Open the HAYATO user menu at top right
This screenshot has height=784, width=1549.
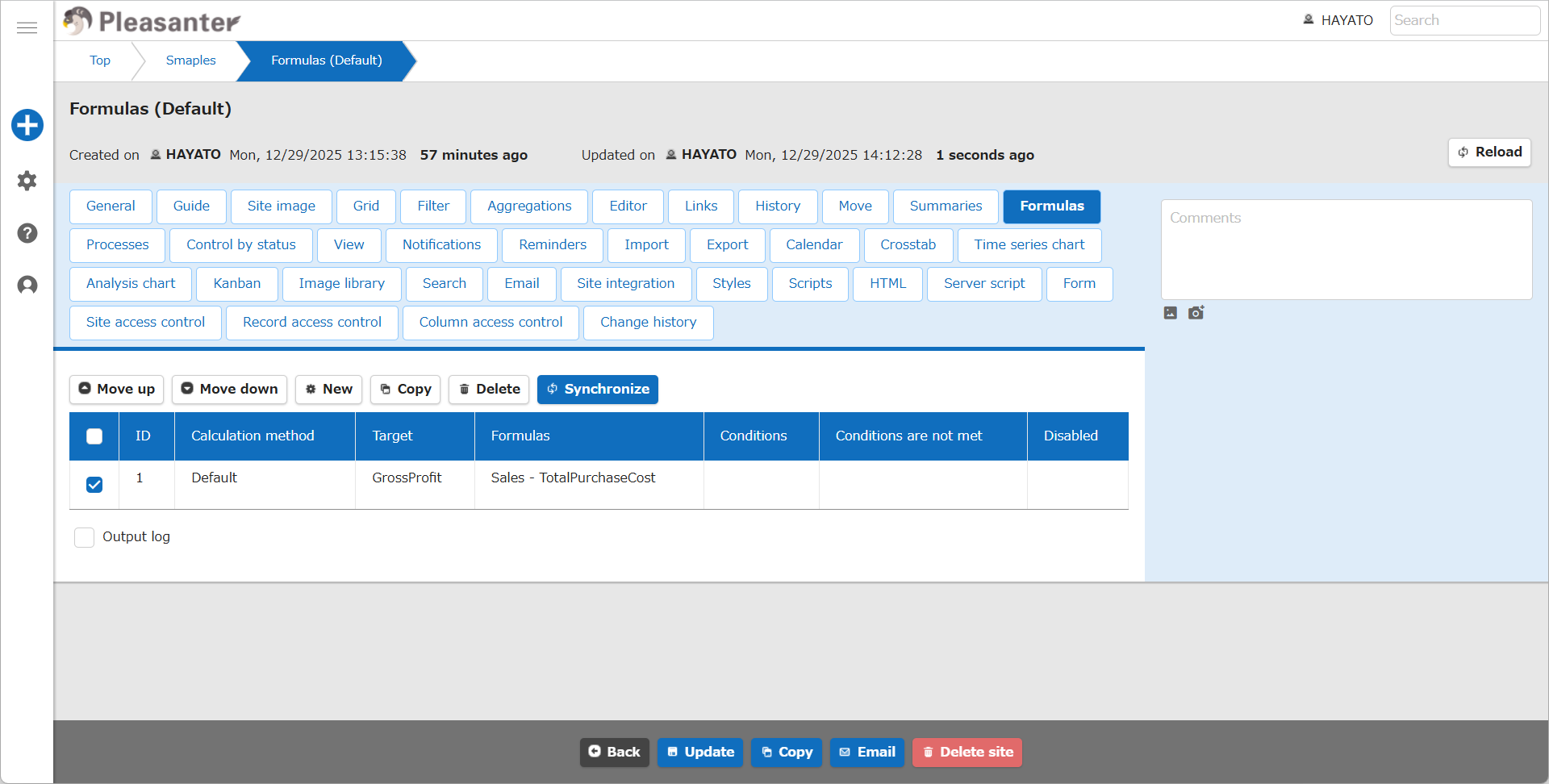[x=1338, y=20]
